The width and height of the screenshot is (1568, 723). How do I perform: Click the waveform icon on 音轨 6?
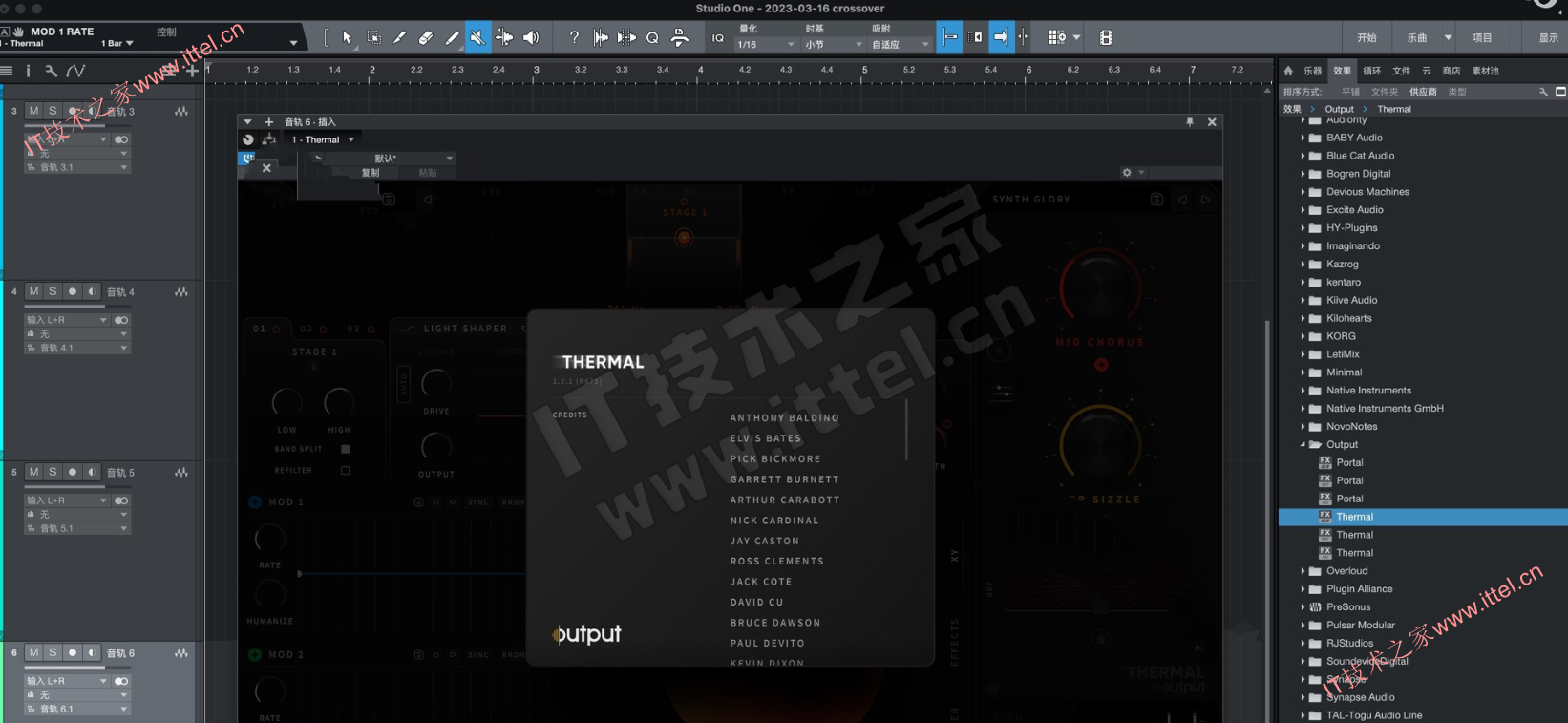click(181, 653)
